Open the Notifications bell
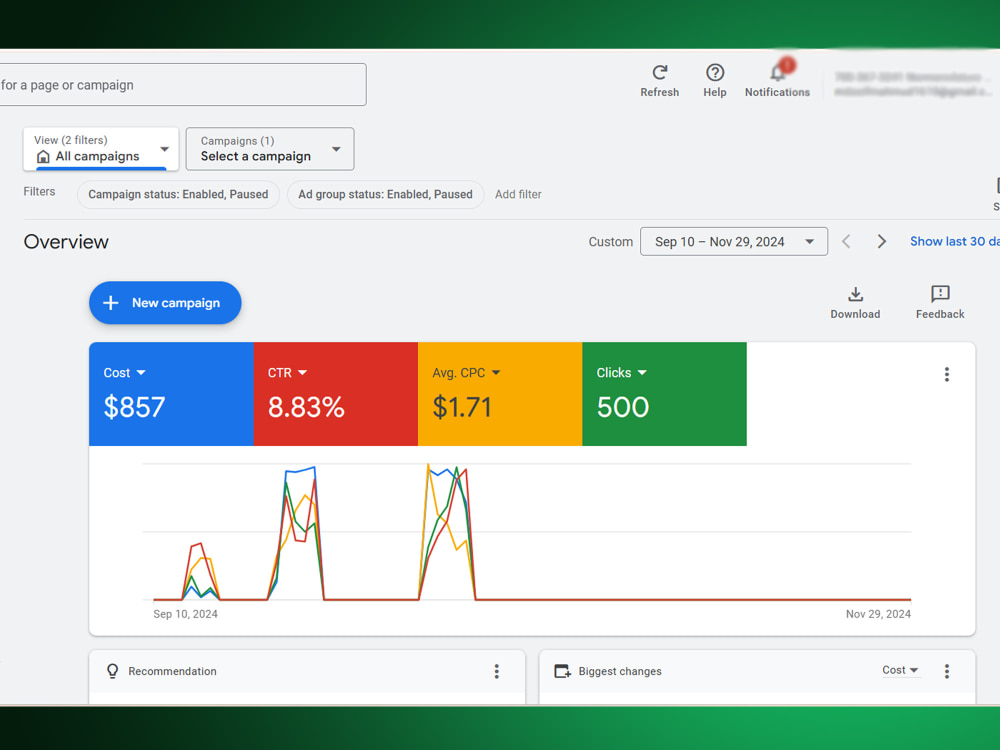The height and width of the screenshot is (750, 1000). [x=777, y=72]
